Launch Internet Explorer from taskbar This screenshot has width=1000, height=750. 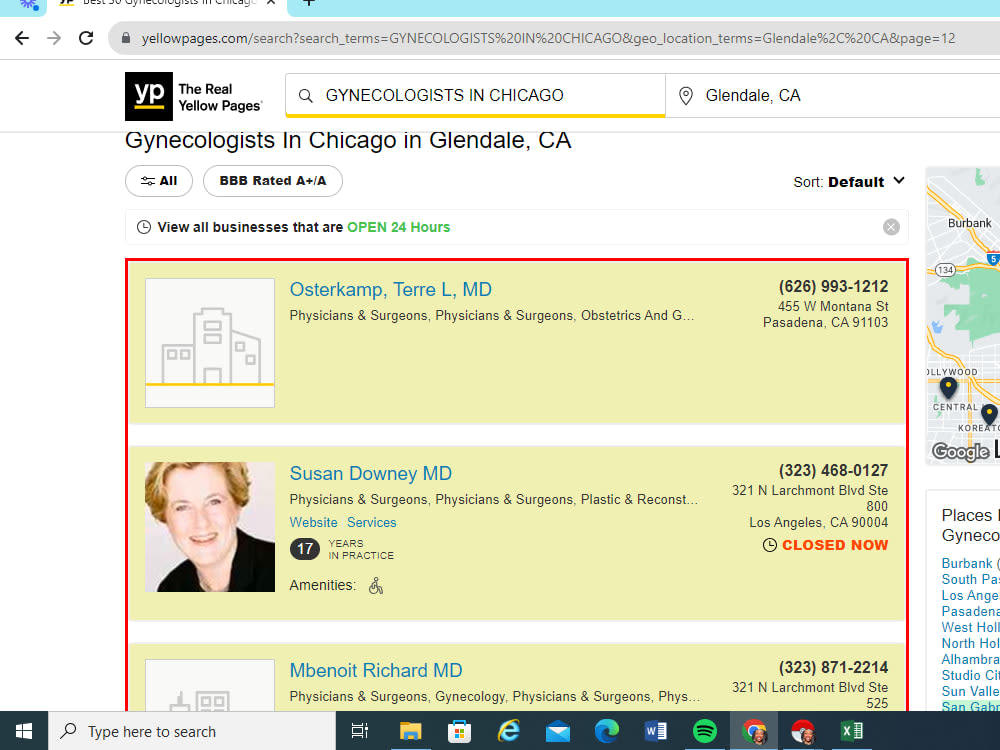[x=508, y=731]
